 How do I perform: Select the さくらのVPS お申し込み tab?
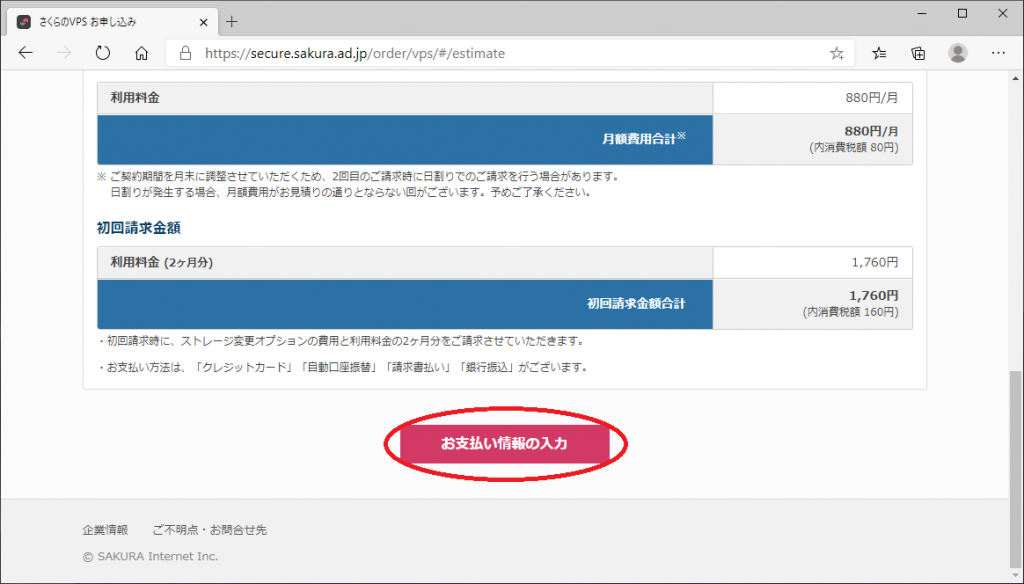point(100,21)
